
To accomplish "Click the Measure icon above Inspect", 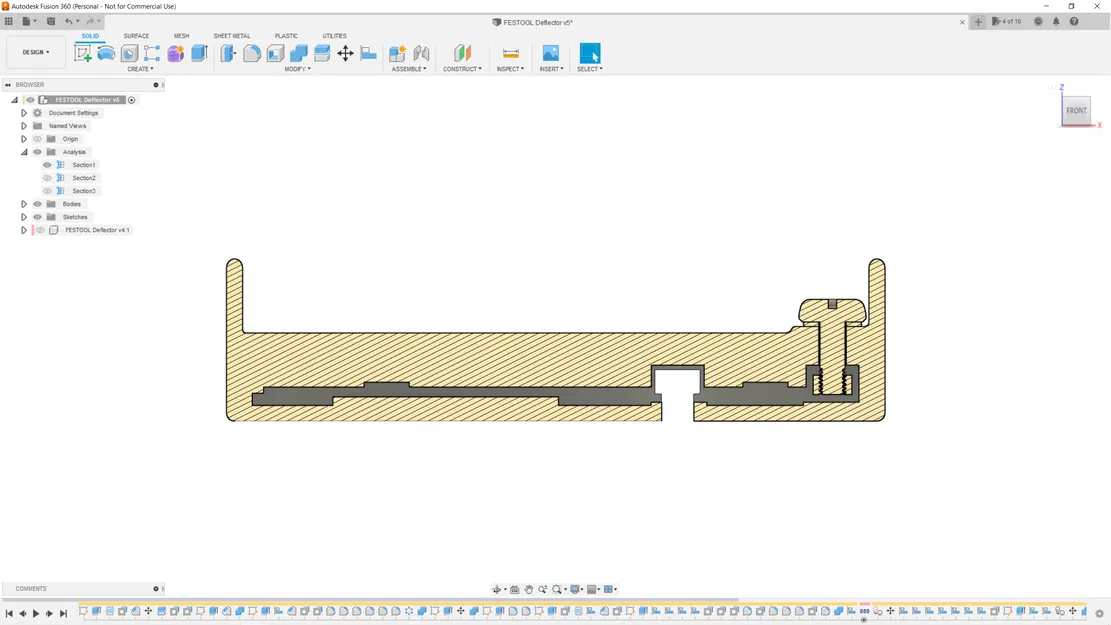I will coord(510,53).
